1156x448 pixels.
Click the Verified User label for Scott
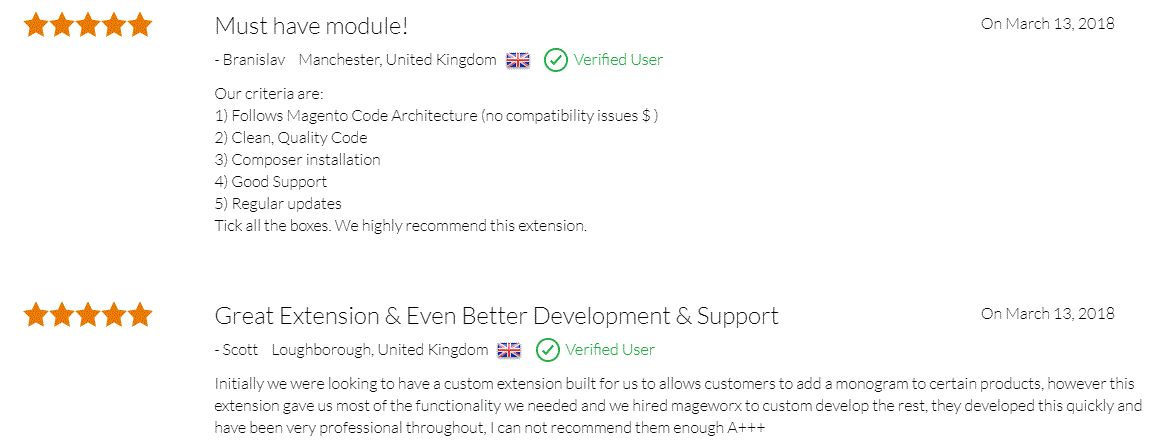coord(610,349)
